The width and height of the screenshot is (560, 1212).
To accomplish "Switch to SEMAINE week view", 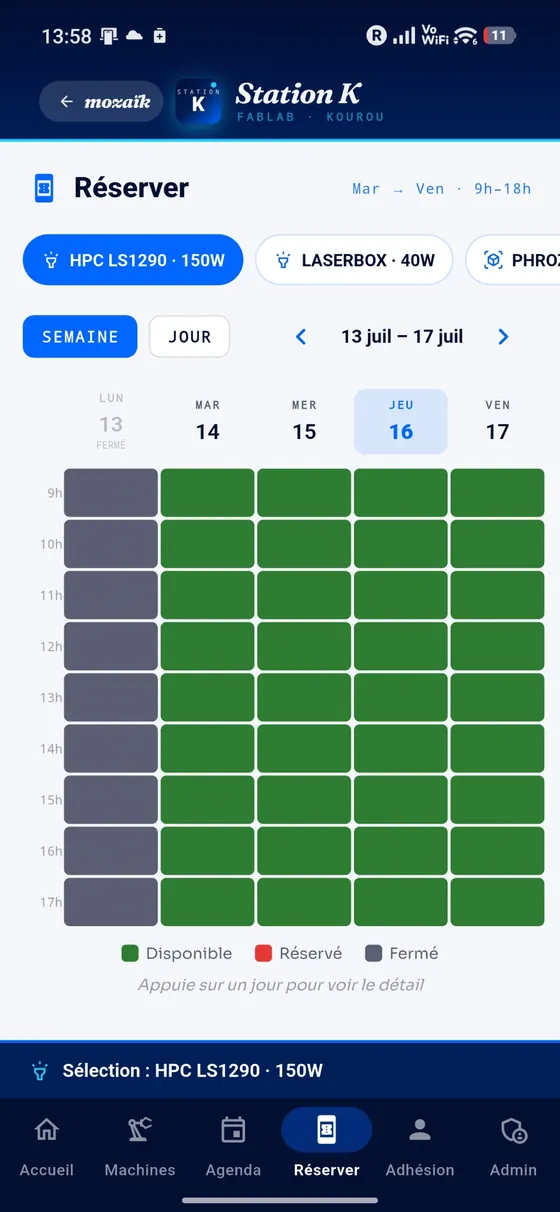I will click(x=80, y=337).
